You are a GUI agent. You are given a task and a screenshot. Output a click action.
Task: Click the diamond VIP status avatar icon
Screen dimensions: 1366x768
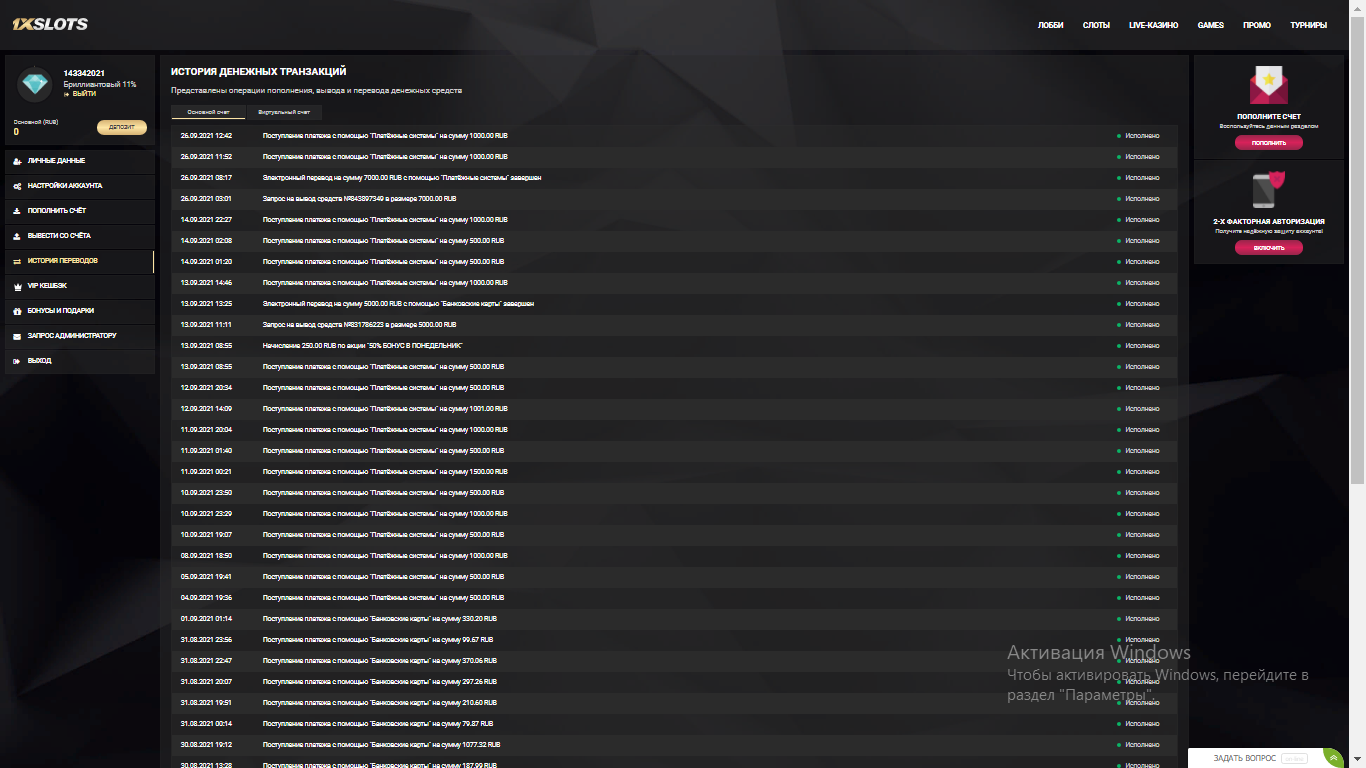coord(36,84)
